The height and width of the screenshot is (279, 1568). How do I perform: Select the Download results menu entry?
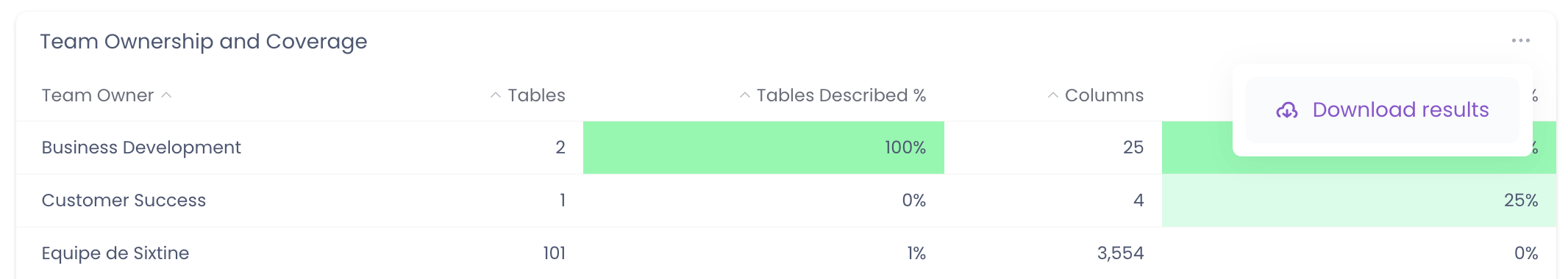coord(1382,110)
